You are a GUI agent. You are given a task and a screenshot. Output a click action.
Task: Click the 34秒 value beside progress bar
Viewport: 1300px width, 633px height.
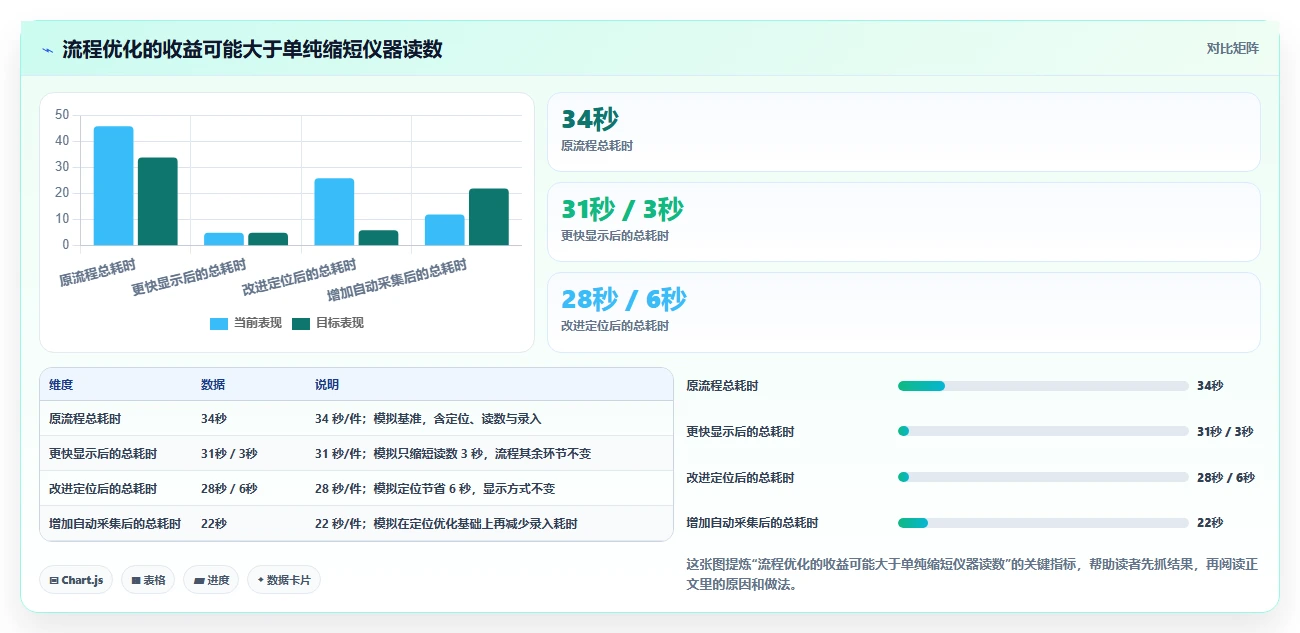[x=1210, y=386]
